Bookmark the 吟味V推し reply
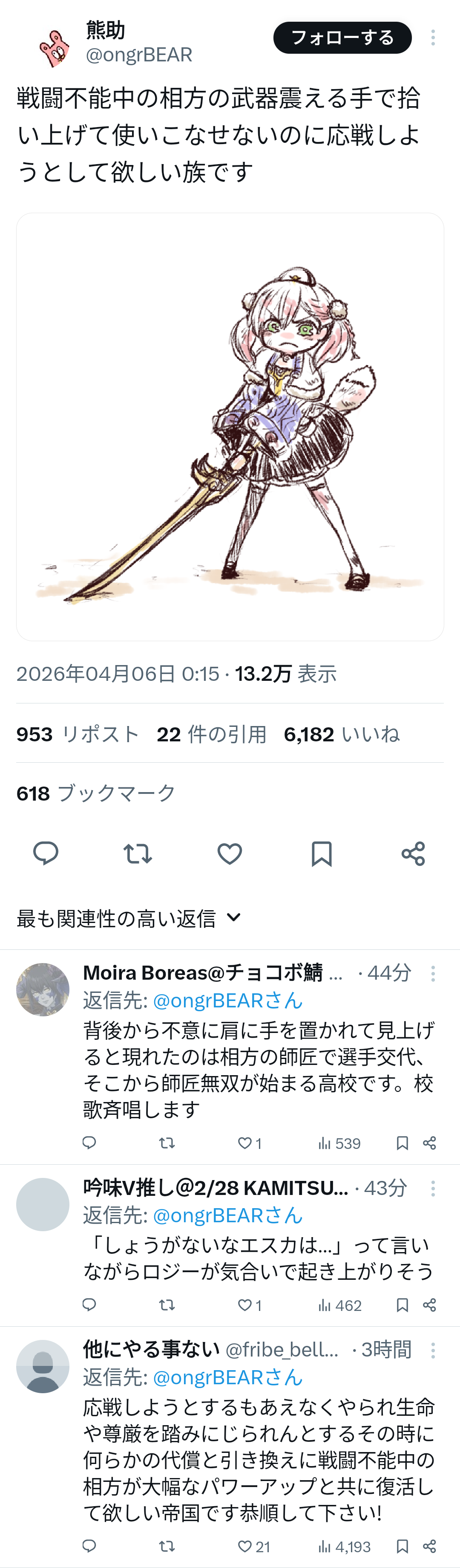 point(402,1305)
